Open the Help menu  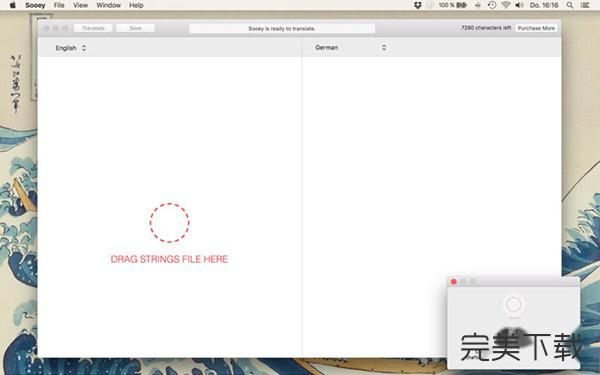(136, 5)
